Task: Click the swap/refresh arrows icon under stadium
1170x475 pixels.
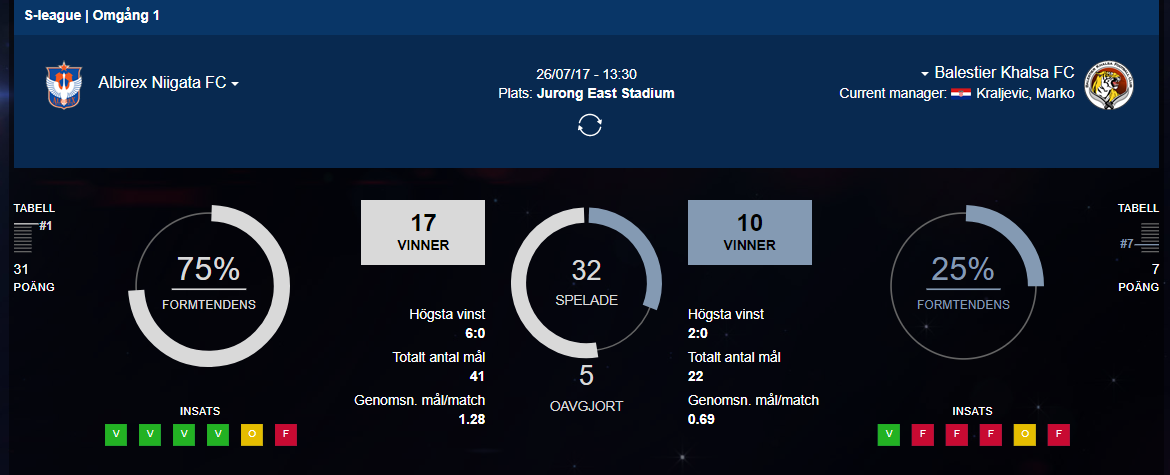Action: (589, 125)
